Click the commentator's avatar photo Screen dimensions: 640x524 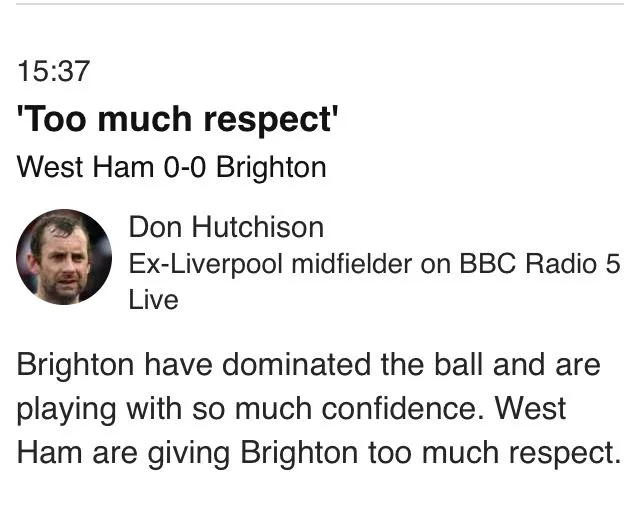click(x=64, y=257)
